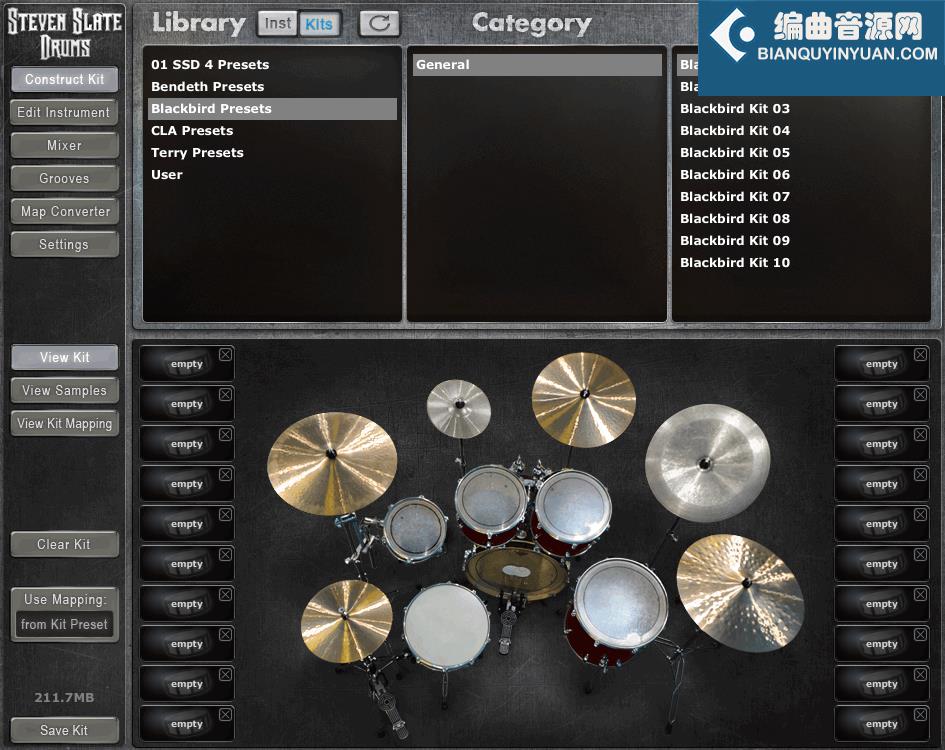
Task: Select Terry Presets library
Action: click(x=272, y=153)
